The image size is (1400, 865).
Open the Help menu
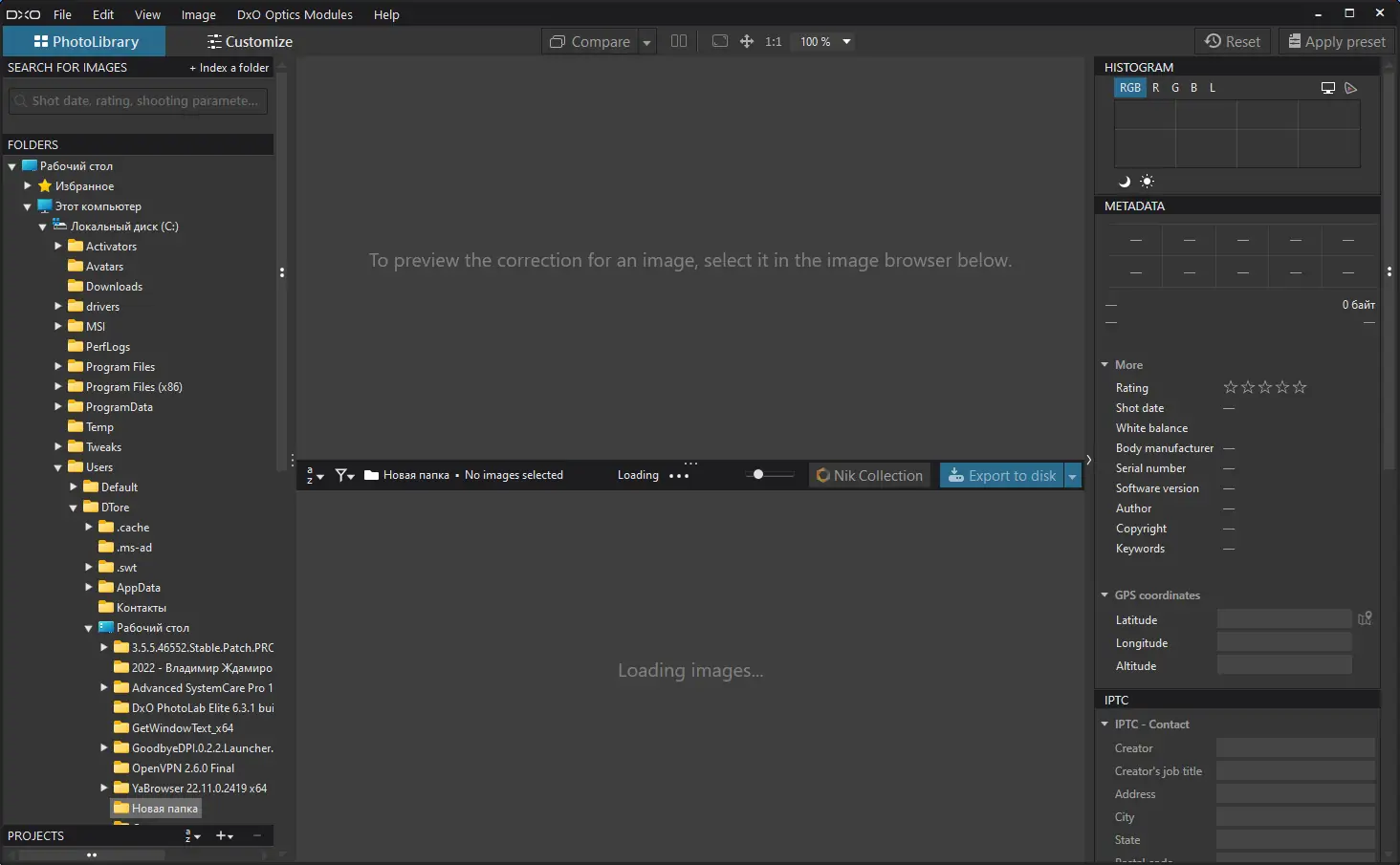pyautogui.click(x=386, y=14)
